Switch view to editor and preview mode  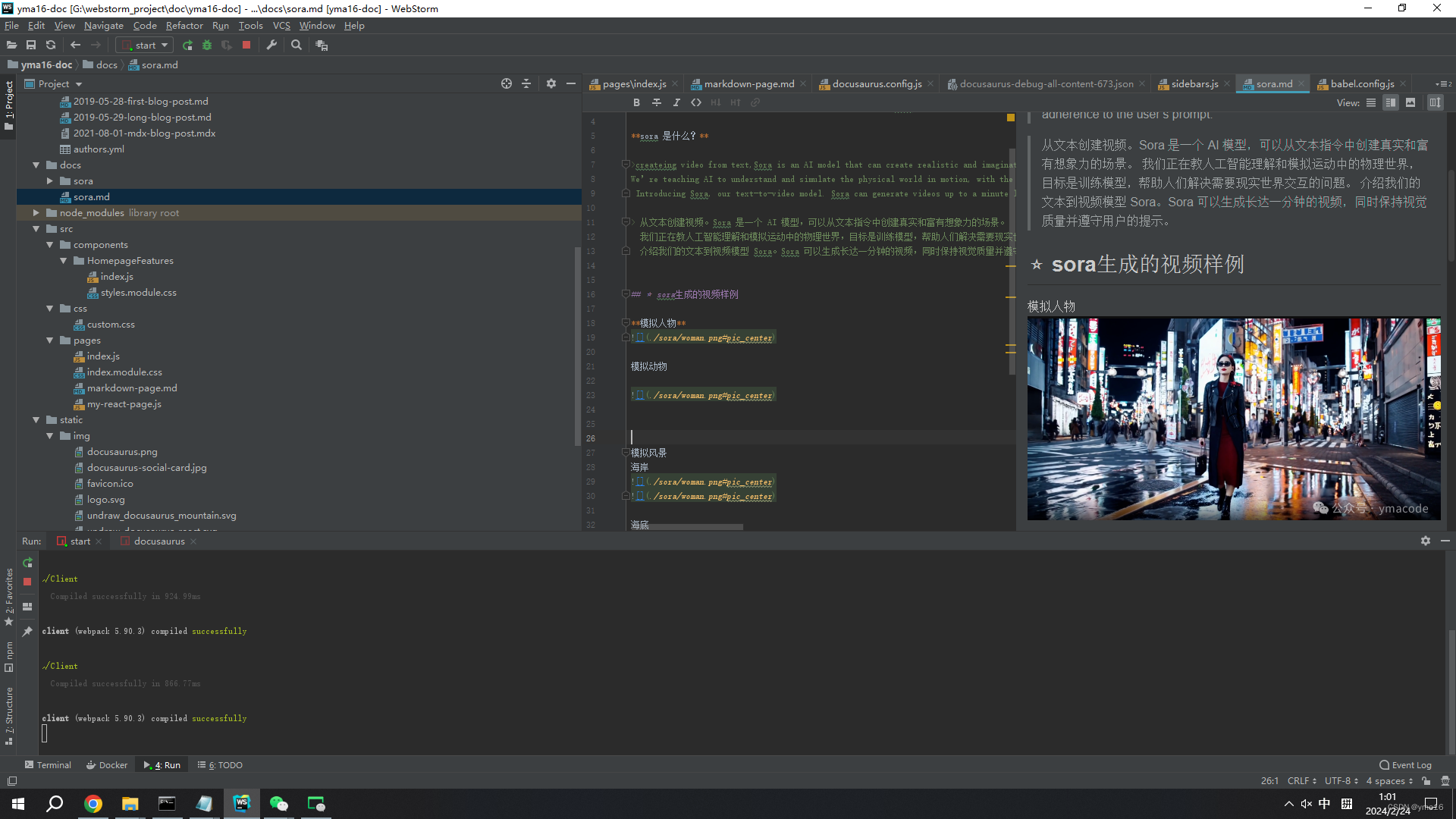[1391, 102]
